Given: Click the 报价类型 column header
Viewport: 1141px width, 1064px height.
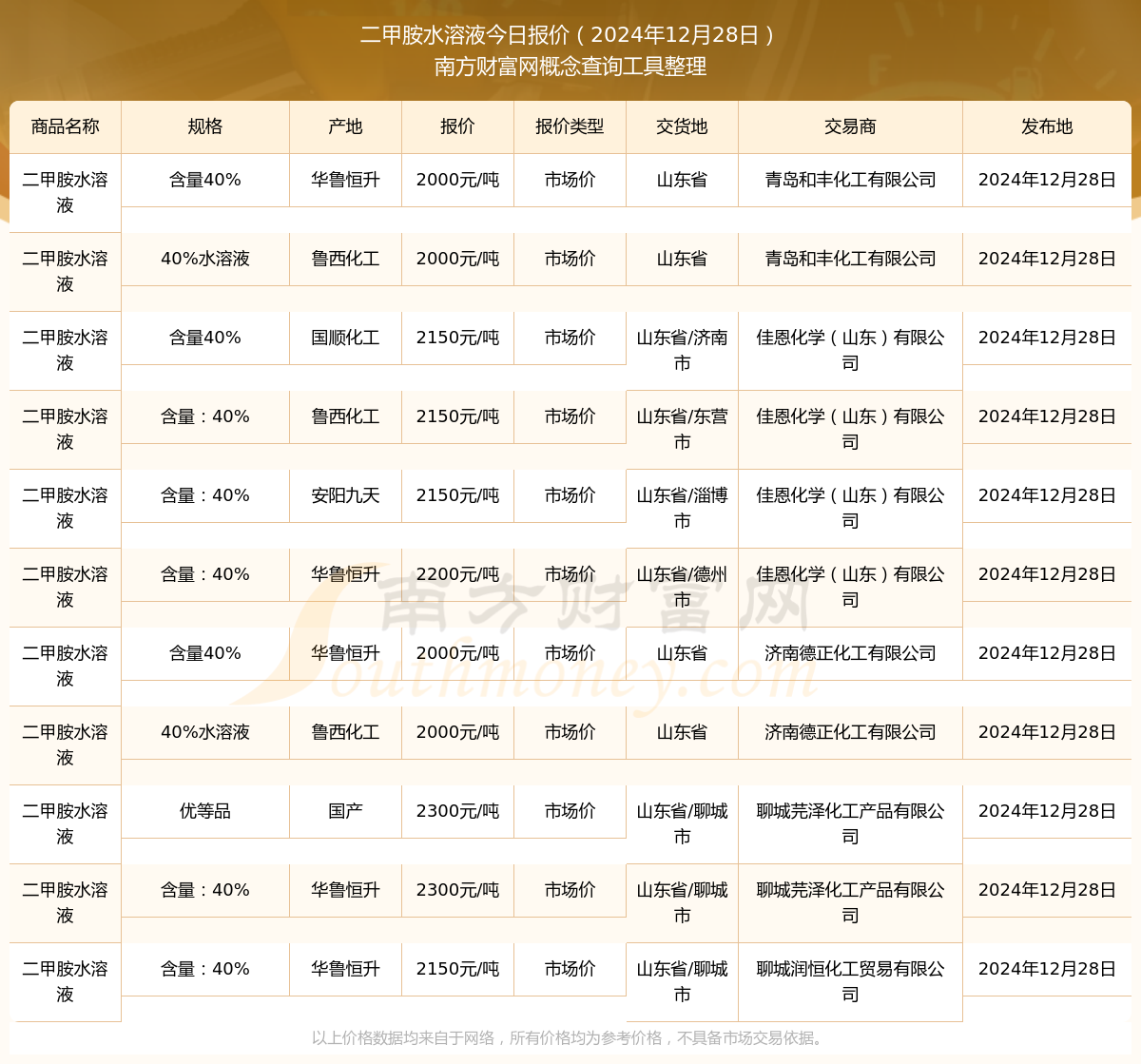Looking at the screenshot, I should coord(570,126).
